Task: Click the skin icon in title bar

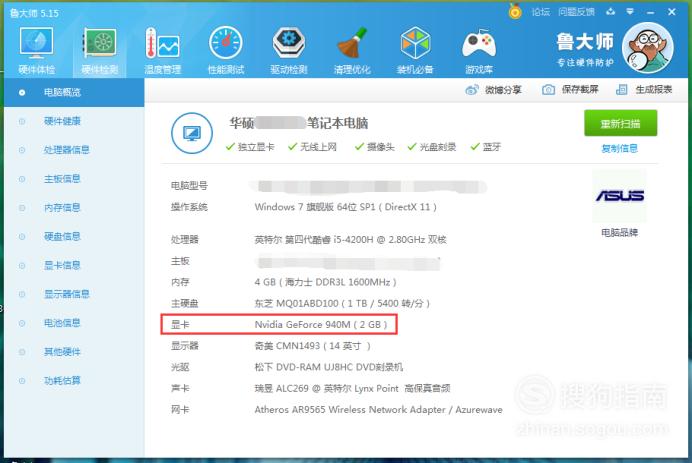Action: click(x=610, y=12)
